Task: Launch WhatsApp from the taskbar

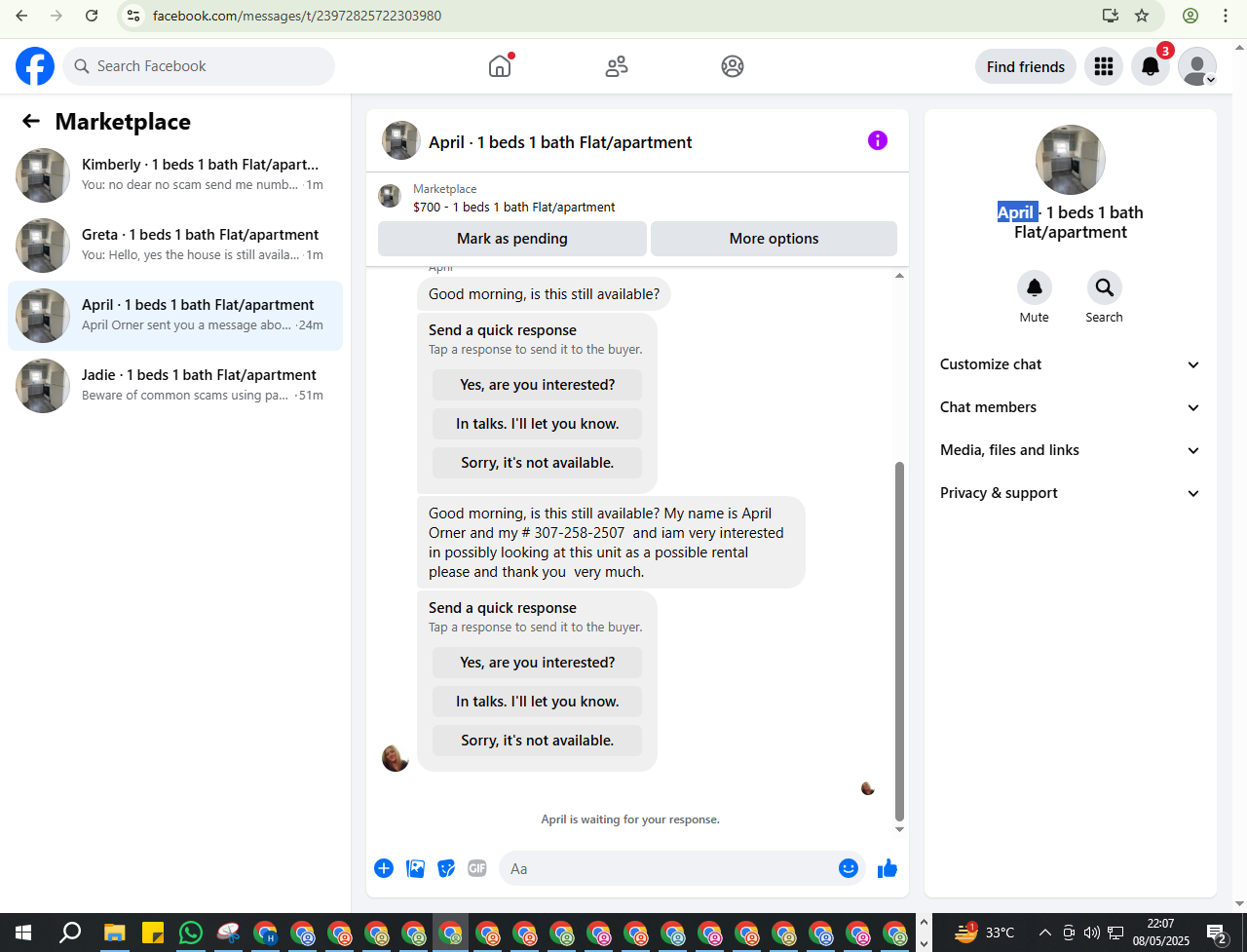Action: point(191,933)
